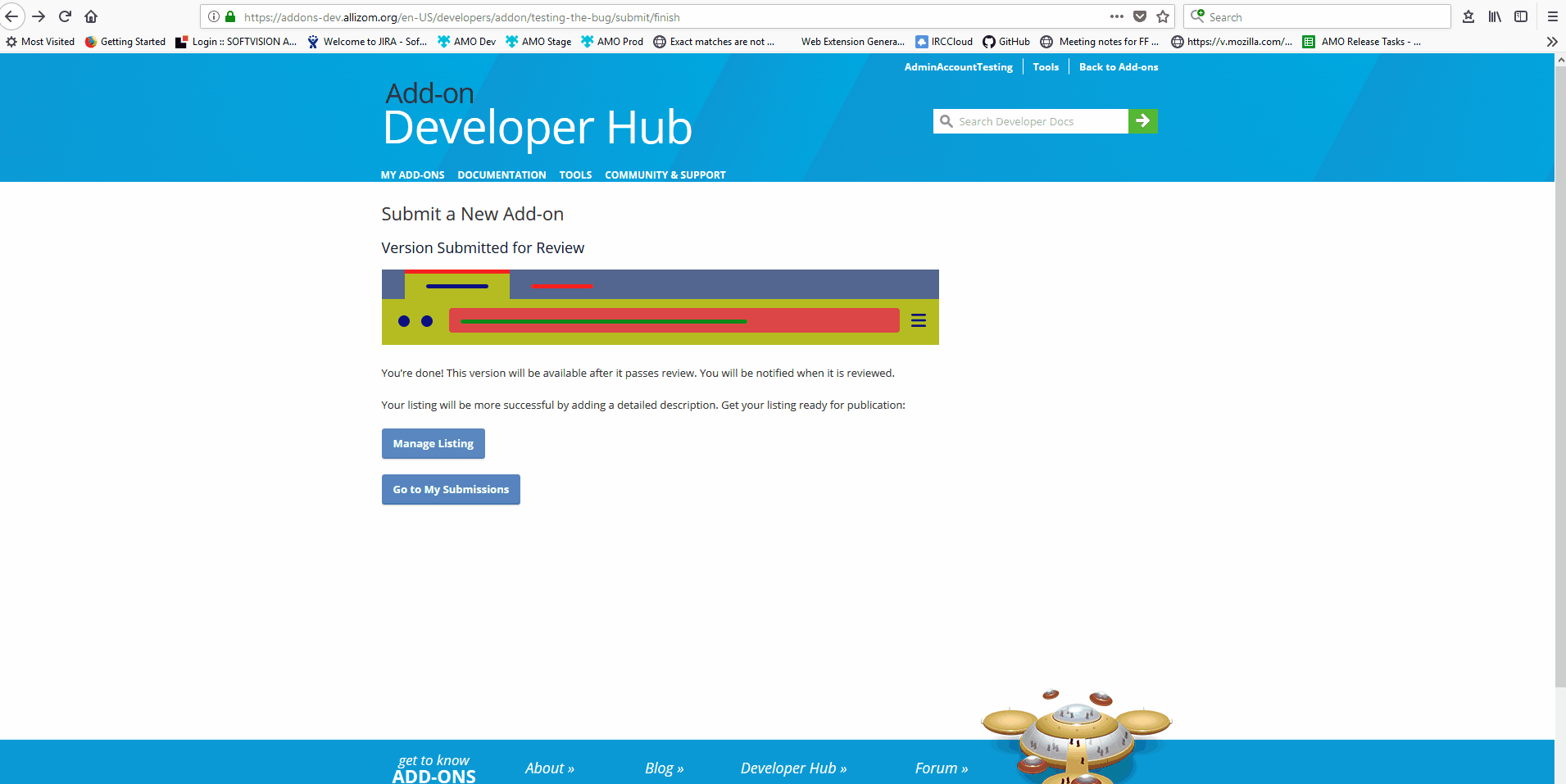Viewport: 1566px width, 784px height.
Task: Click the theme preview banner image
Action: coord(660,307)
